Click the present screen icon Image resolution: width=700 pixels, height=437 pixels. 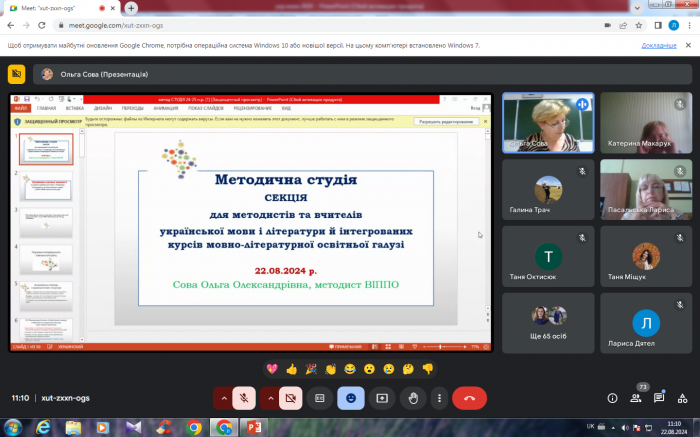[381, 397]
